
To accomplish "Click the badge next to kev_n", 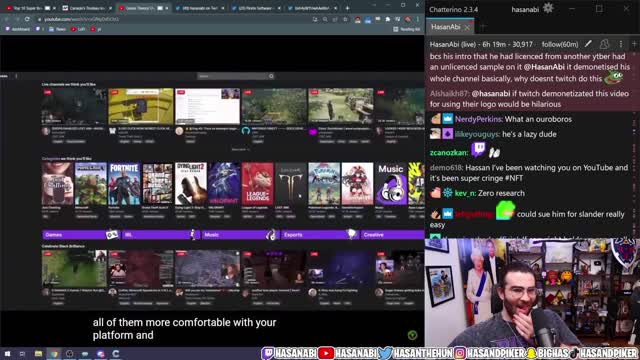I will [448, 193].
